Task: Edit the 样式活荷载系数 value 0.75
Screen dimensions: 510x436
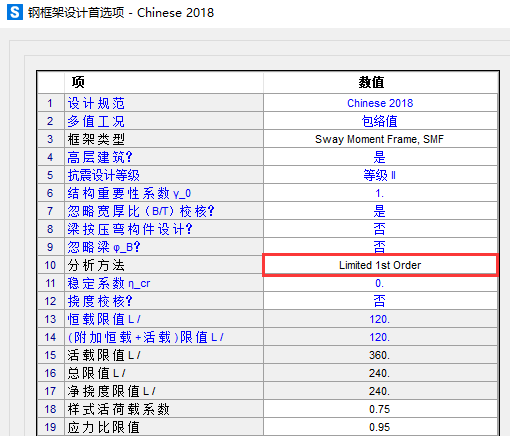Action: [x=380, y=409]
